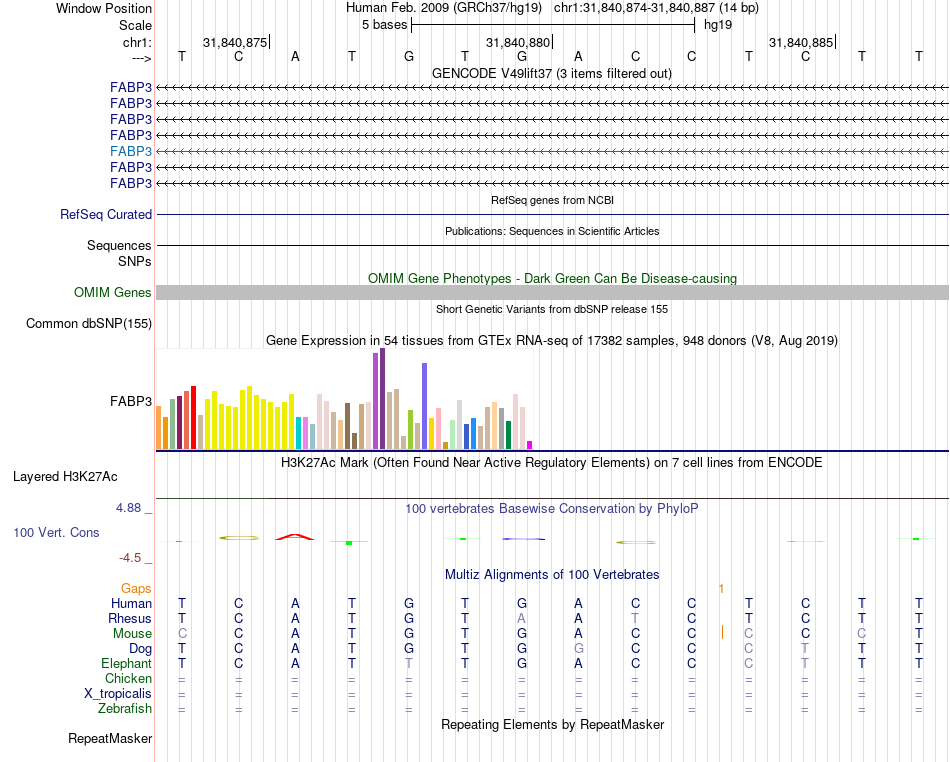Click the 5 bases scale bar line
The image size is (950, 762).
553,25
